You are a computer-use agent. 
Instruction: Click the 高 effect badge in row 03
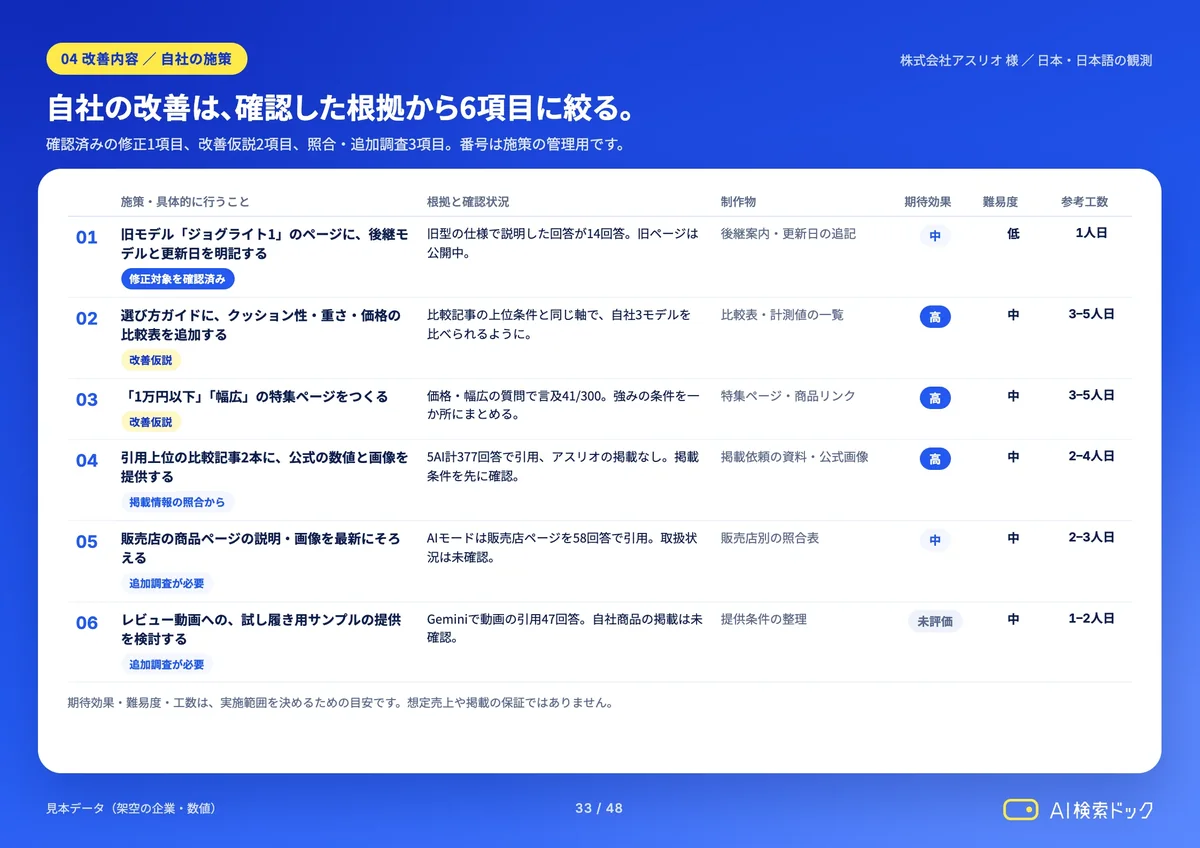point(935,398)
